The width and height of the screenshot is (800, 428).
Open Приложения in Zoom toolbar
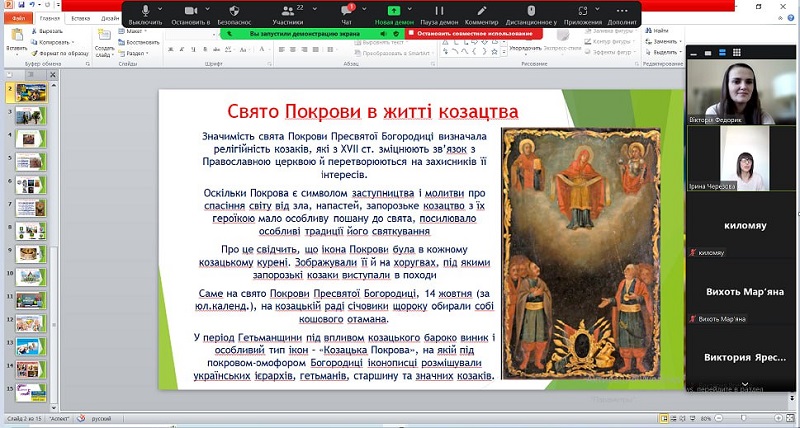[x=583, y=14]
